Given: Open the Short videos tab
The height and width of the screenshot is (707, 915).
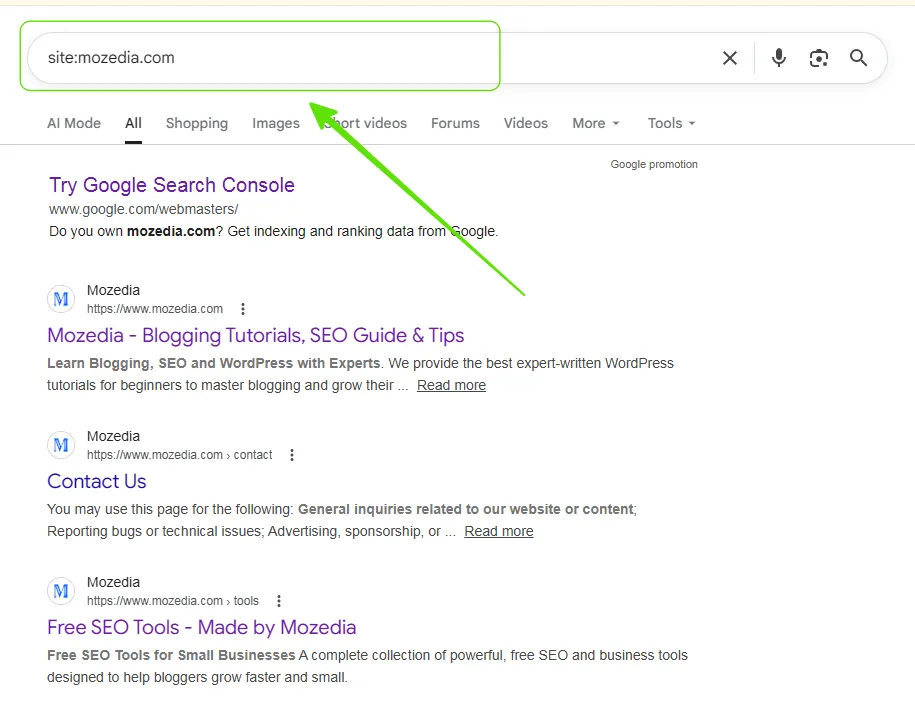Looking at the screenshot, I should [x=365, y=123].
